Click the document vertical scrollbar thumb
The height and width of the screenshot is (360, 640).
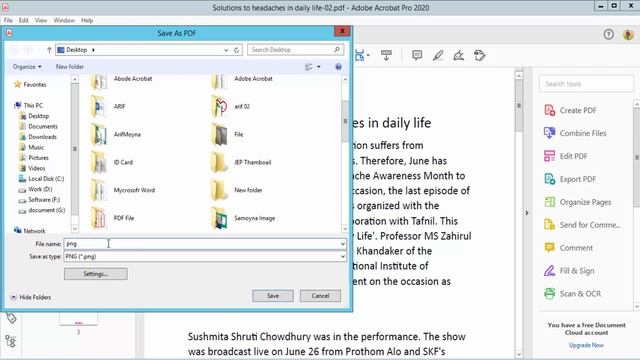519,106
